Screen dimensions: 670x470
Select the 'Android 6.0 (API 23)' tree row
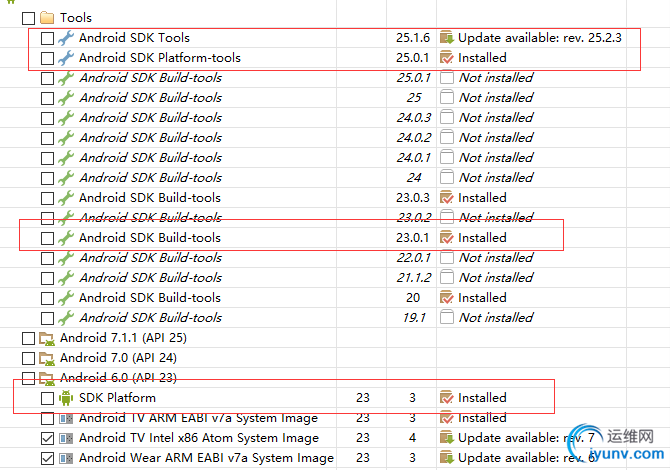[x=118, y=378]
